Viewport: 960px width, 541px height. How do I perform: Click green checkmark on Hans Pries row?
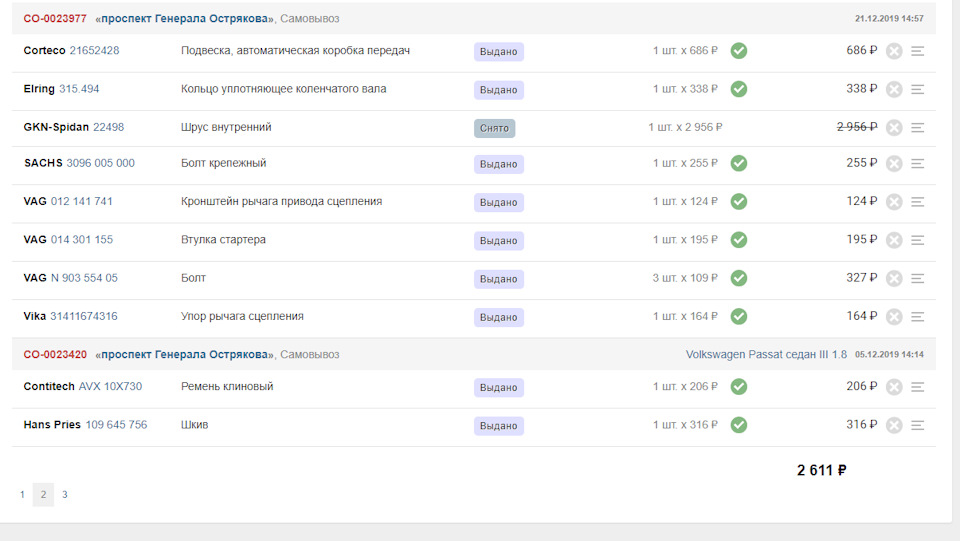[x=738, y=425]
